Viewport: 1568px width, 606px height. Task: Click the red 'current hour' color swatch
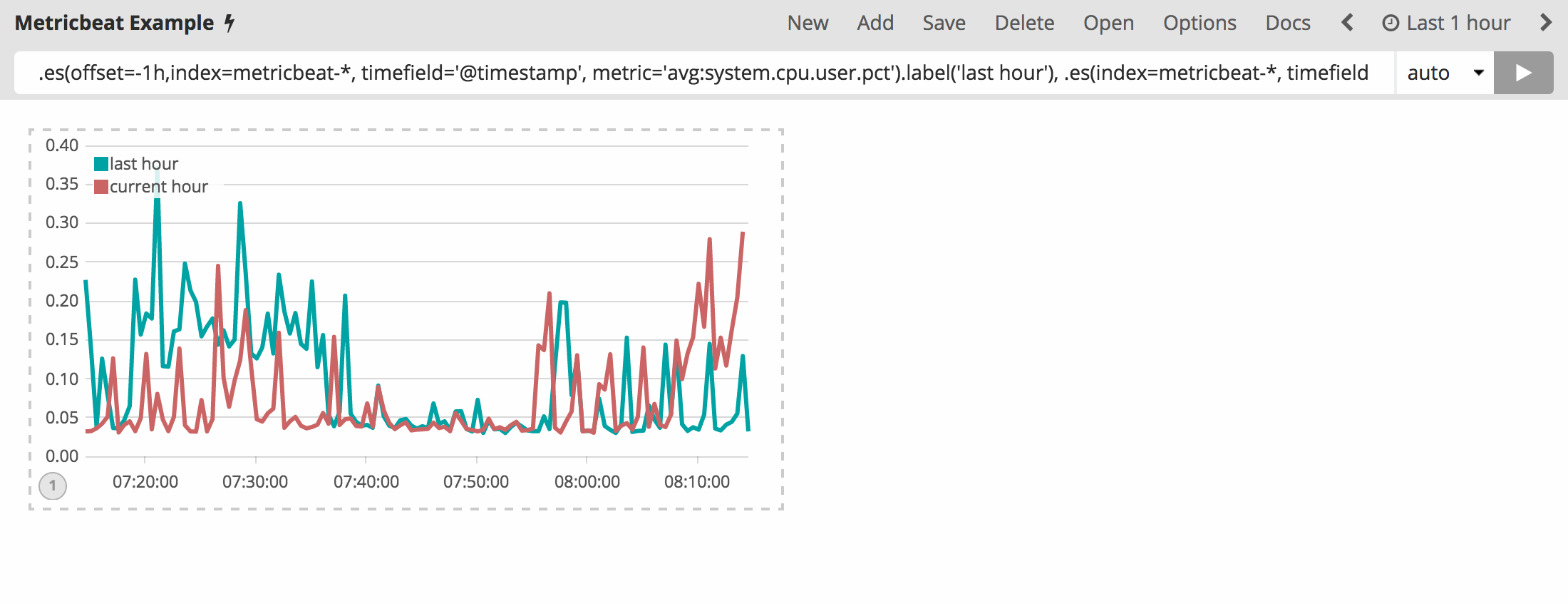tap(101, 187)
